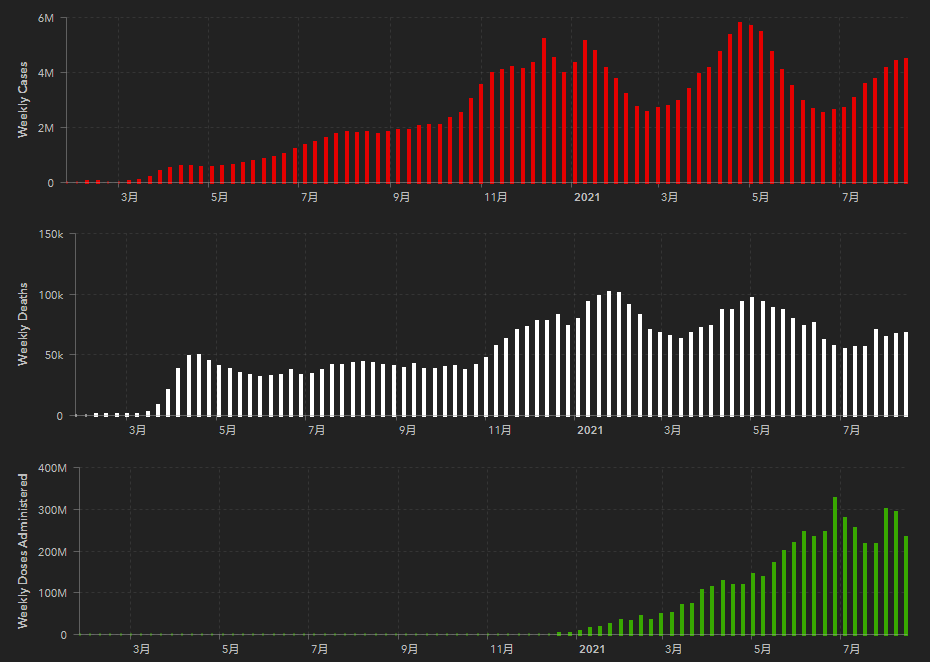Click the 200M label on Weekly Doses axis

(x=55, y=552)
